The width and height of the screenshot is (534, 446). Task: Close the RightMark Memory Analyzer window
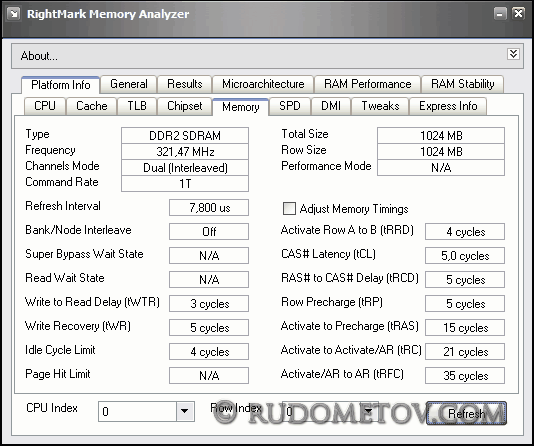[x=518, y=14]
